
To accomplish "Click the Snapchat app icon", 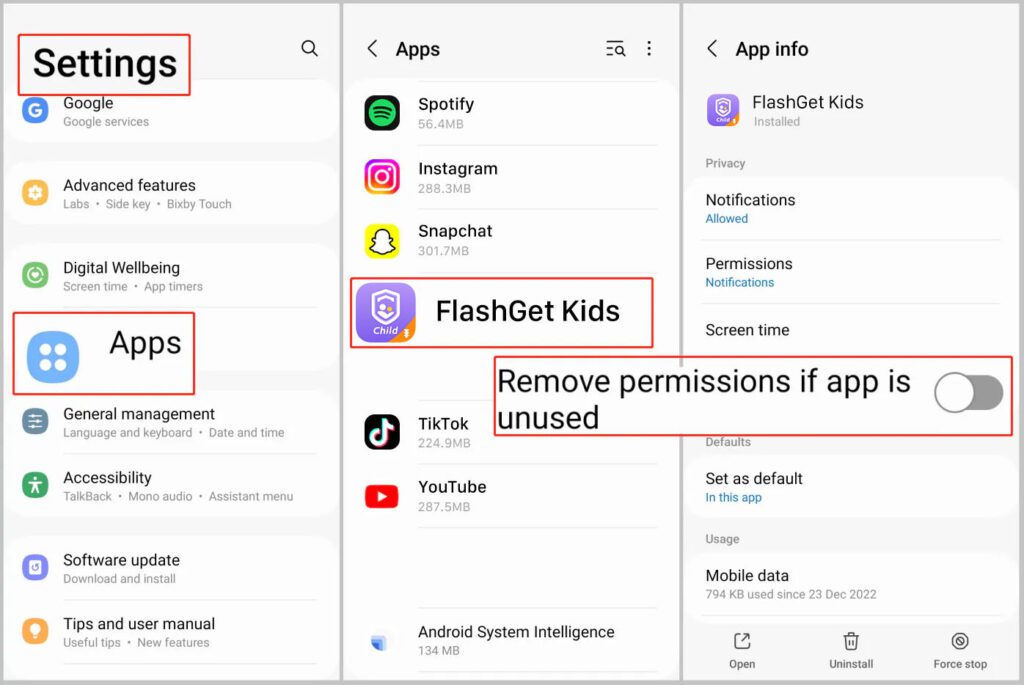I will click(385, 240).
